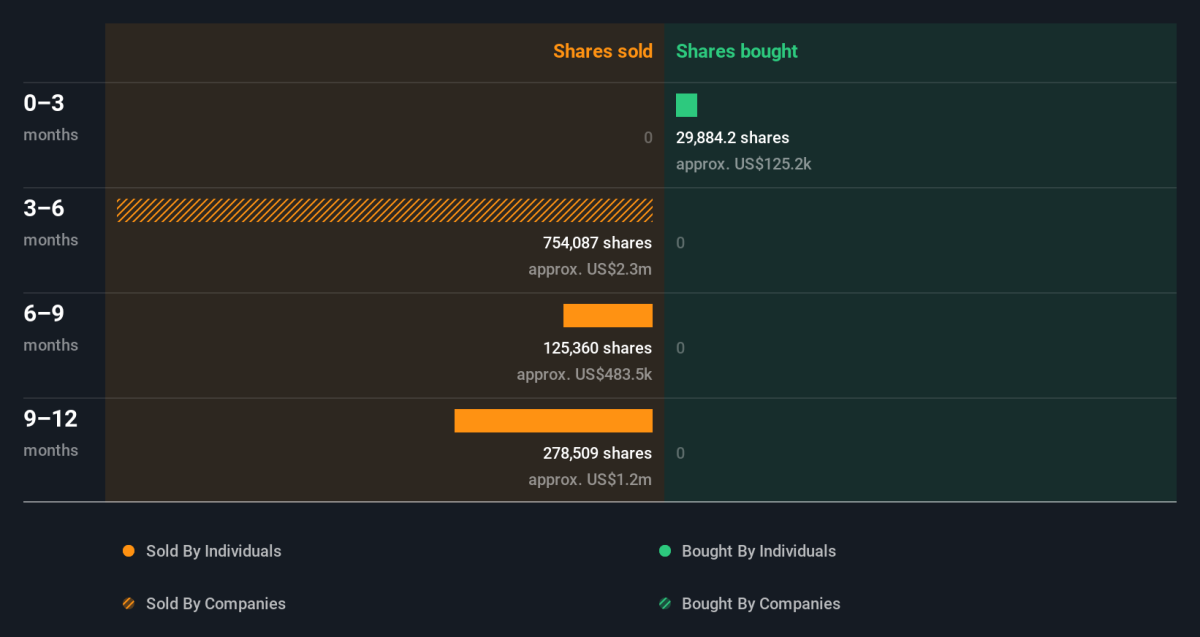This screenshot has width=1200, height=637.
Task: Click the 754,087 shares value
Action: pos(597,243)
